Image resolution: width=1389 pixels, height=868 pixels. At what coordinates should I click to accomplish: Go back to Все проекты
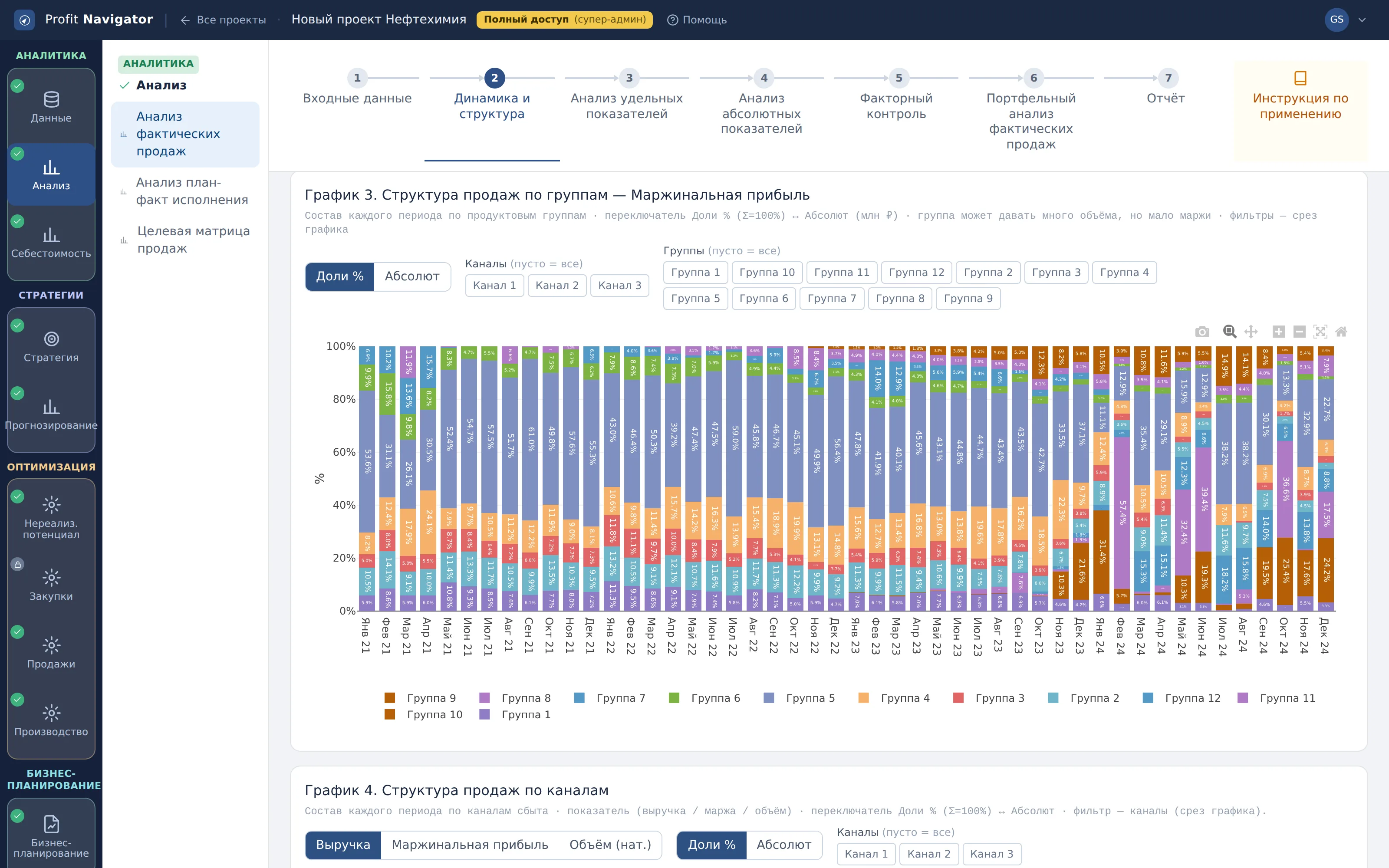coord(223,20)
